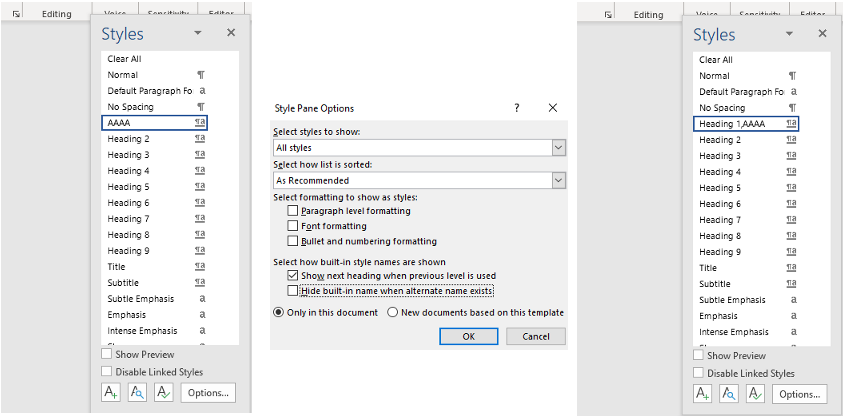
Task: Click the dialog launcher icon left of Editing, left window
Action: (x=16, y=15)
